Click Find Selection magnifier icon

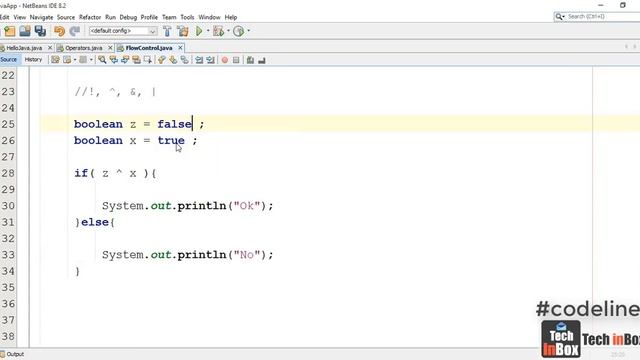point(102,60)
